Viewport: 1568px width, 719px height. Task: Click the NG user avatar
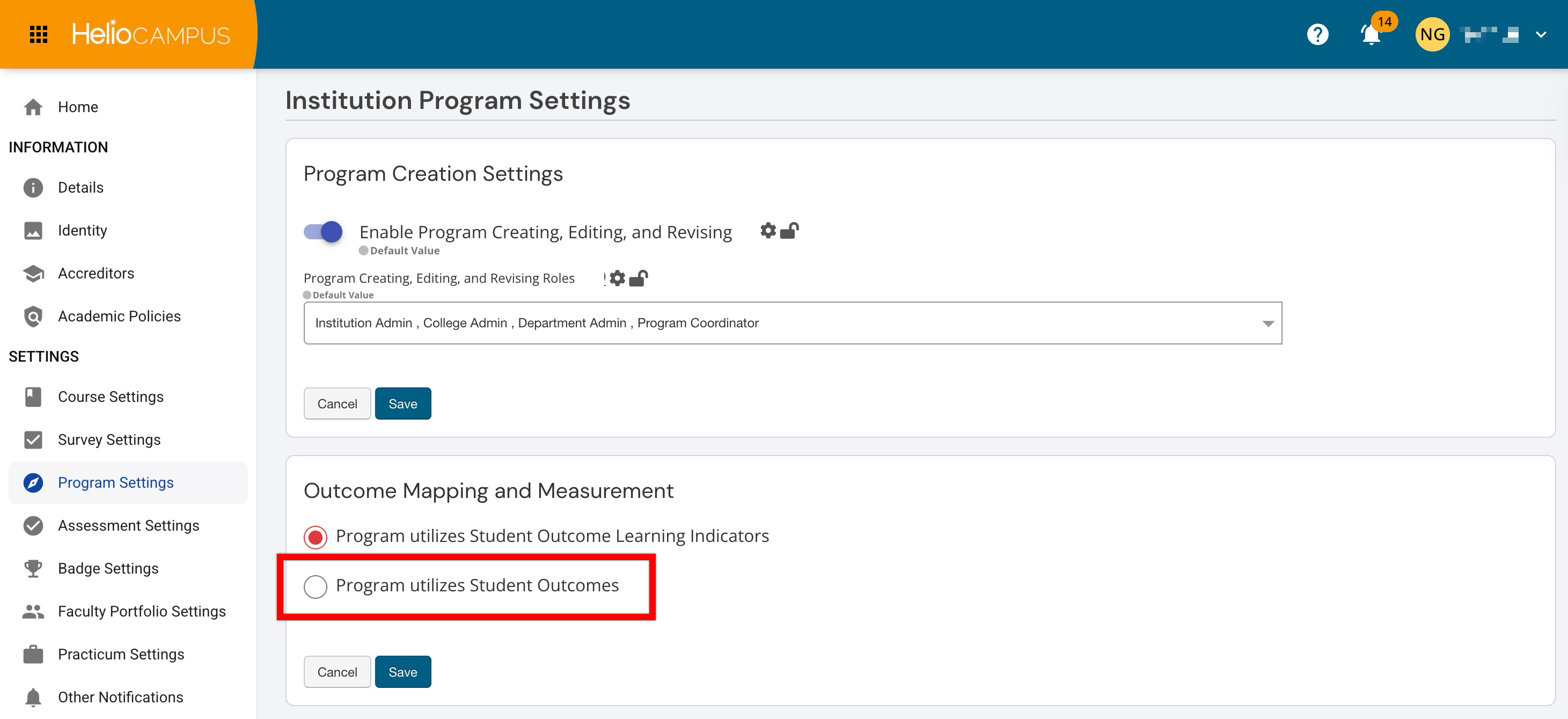1432,35
